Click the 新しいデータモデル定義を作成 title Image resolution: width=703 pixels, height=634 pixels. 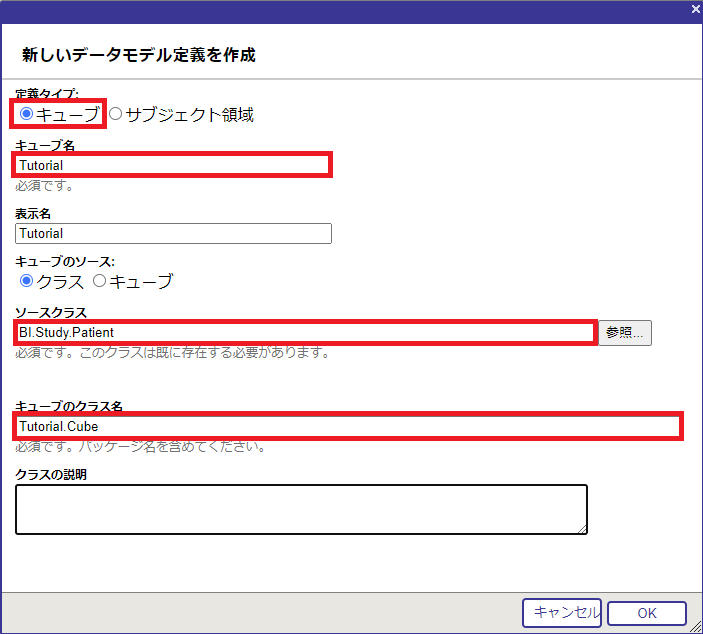[x=139, y=55]
